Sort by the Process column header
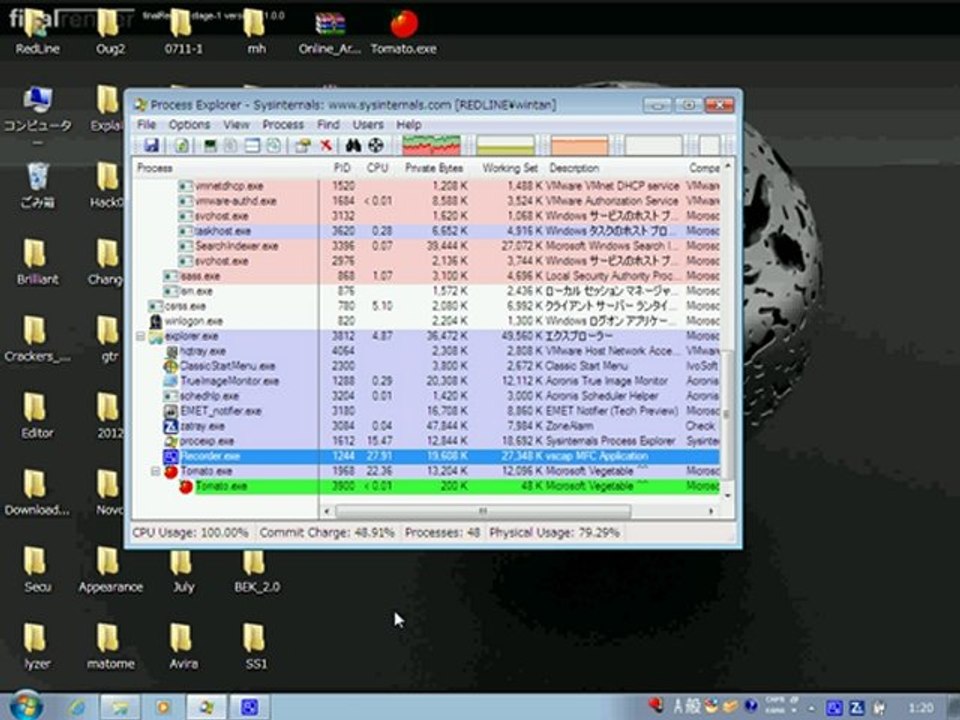The width and height of the screenshot is (960, 720). pos(227,168)
